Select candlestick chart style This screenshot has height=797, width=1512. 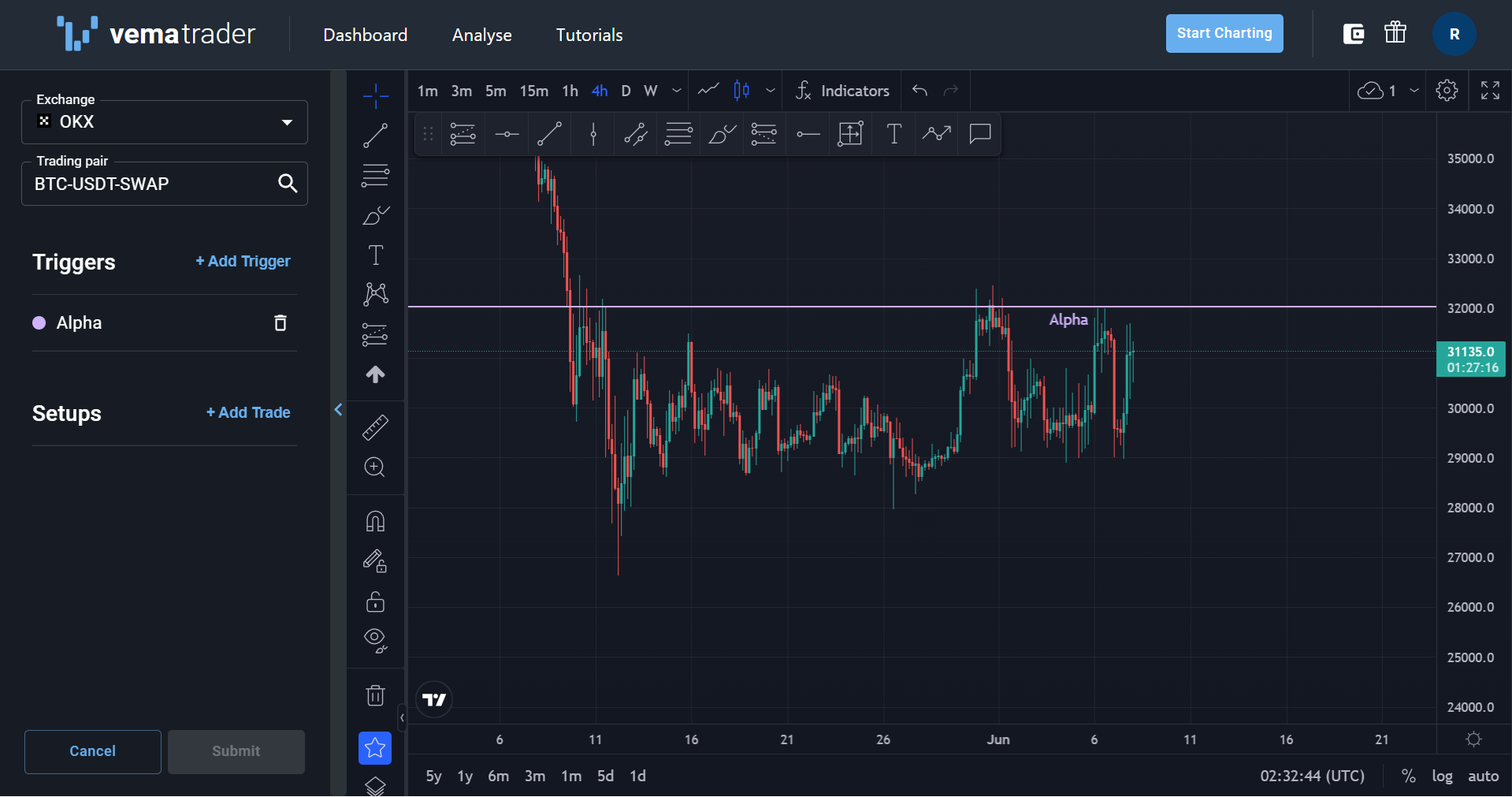pyautogui.click(x=741, y=91)
